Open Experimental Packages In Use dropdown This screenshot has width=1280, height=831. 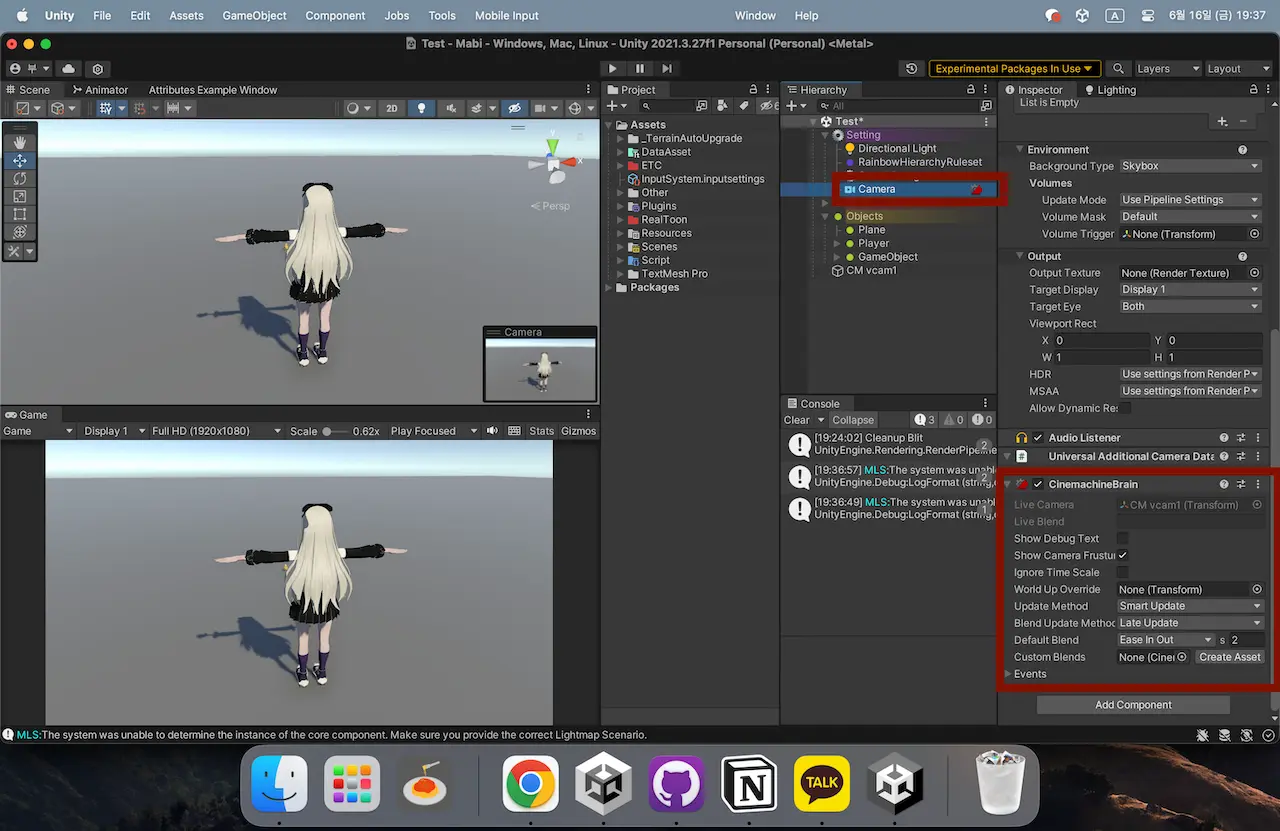tap(1015, 68)
